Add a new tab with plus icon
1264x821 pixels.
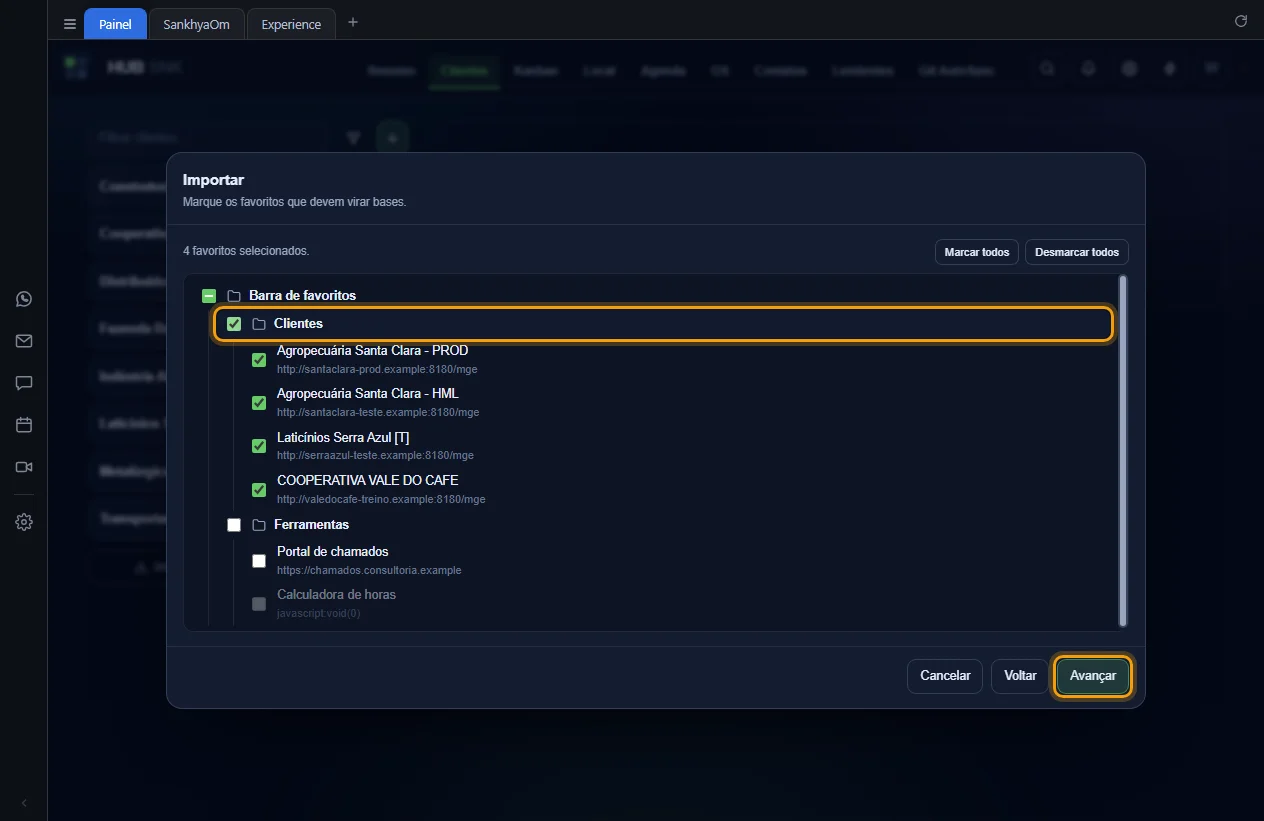point(352,22)
